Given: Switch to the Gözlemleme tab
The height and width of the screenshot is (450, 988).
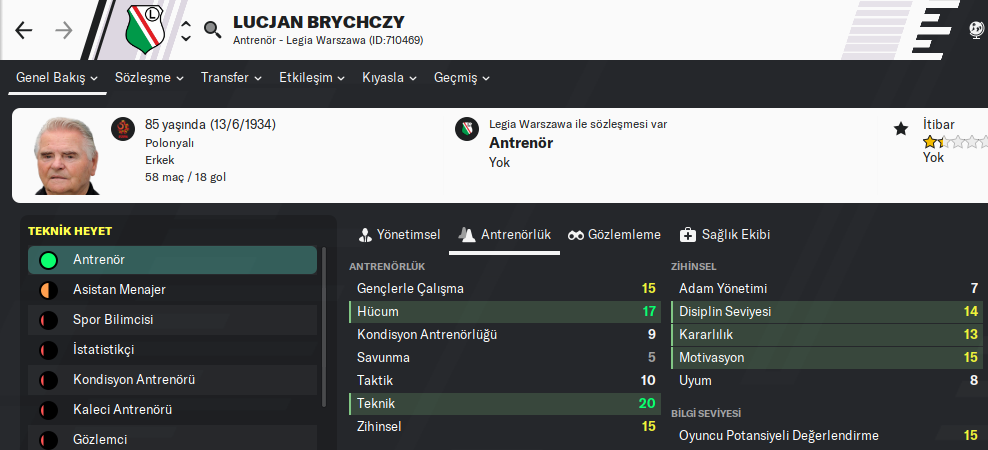Looking at the screenshot, I should [614, 234].
